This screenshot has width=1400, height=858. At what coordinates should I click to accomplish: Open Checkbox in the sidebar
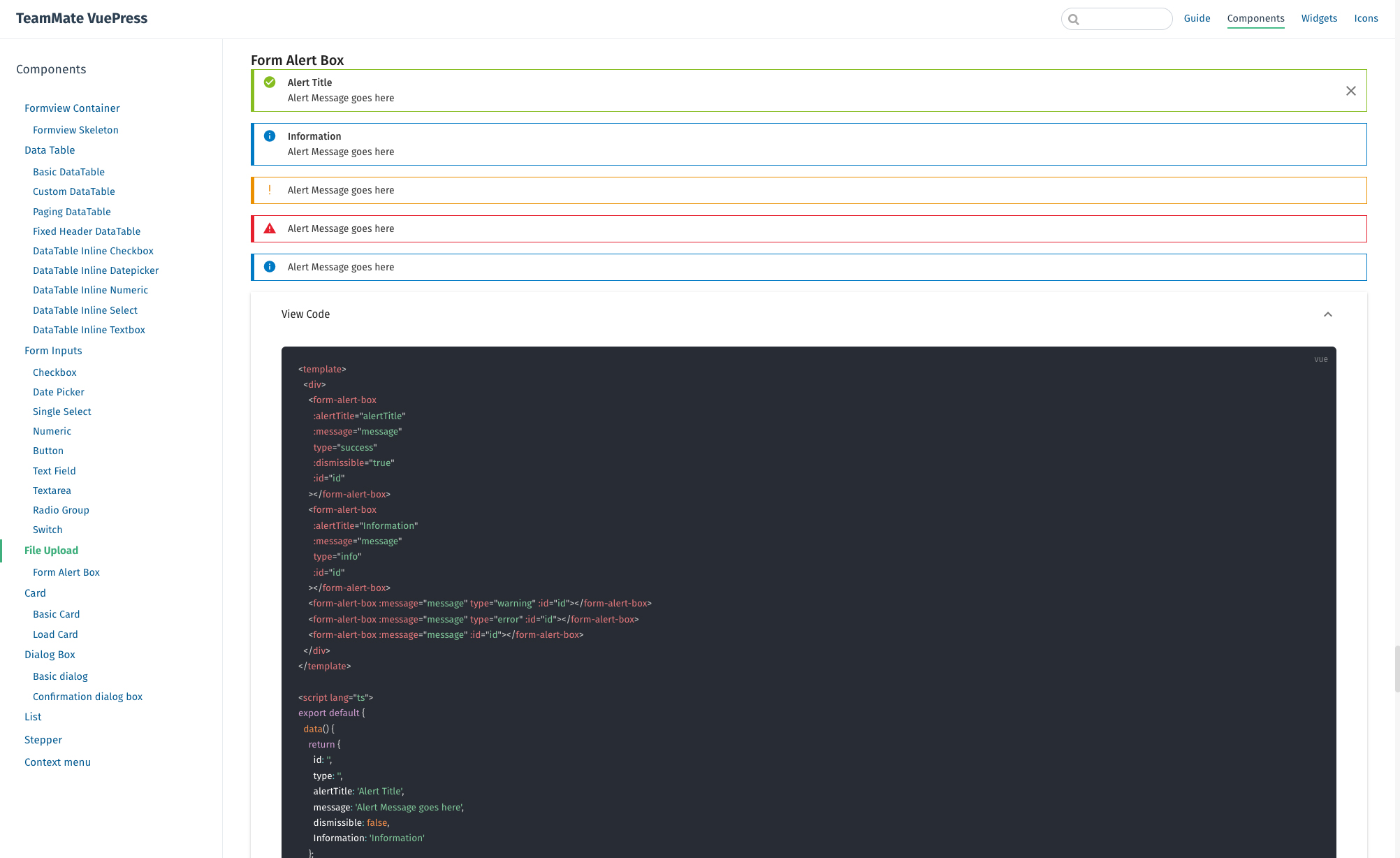[x=54, y=372]
